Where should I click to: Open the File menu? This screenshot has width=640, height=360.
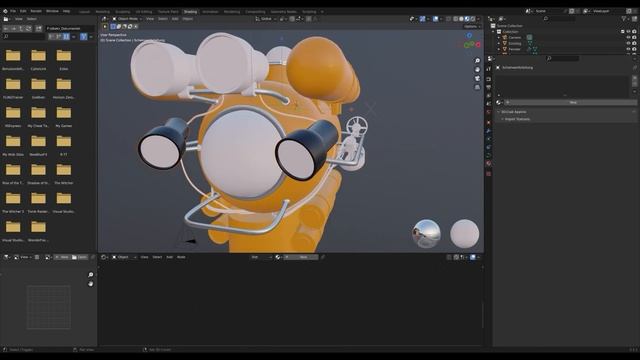click(x=13, y=11)
